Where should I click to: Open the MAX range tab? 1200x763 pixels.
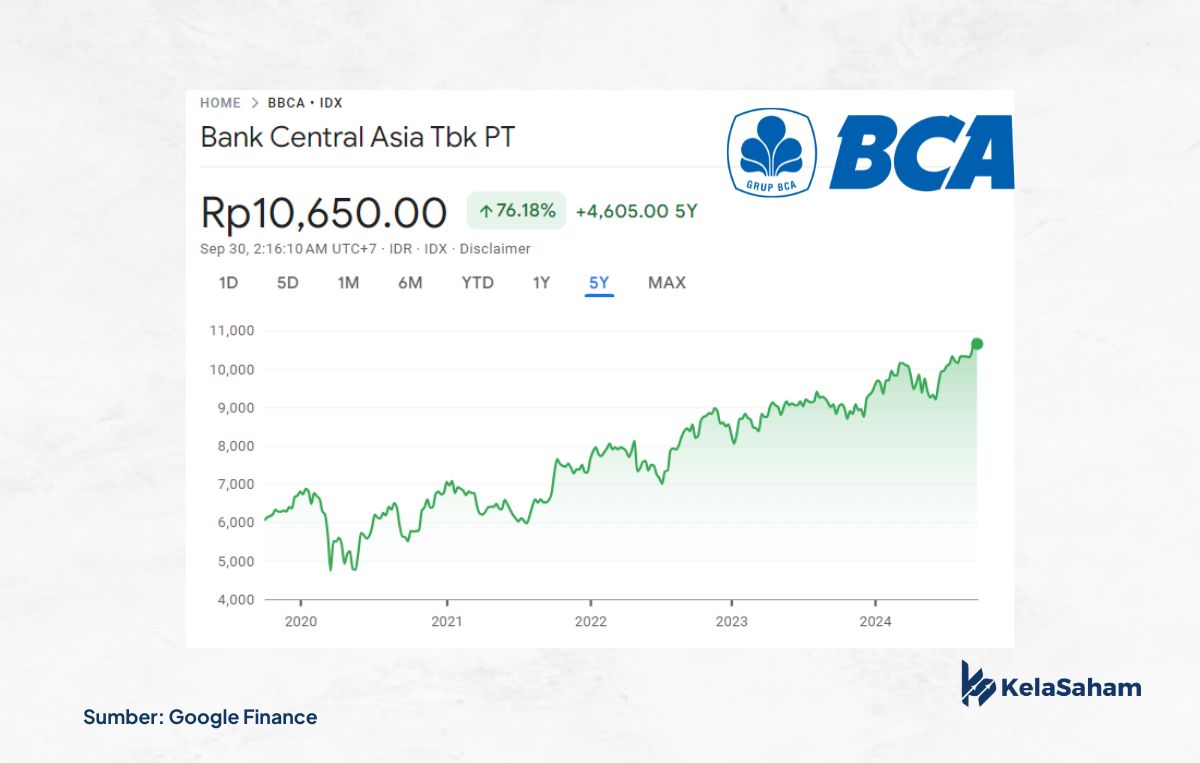point(667,283)
